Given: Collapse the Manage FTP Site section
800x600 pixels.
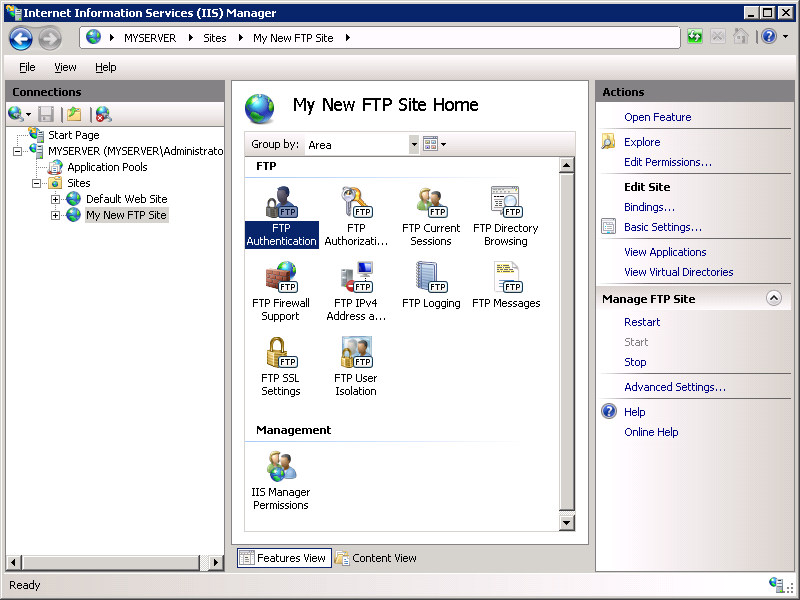Looking at the screenshot, I should 775,297.
